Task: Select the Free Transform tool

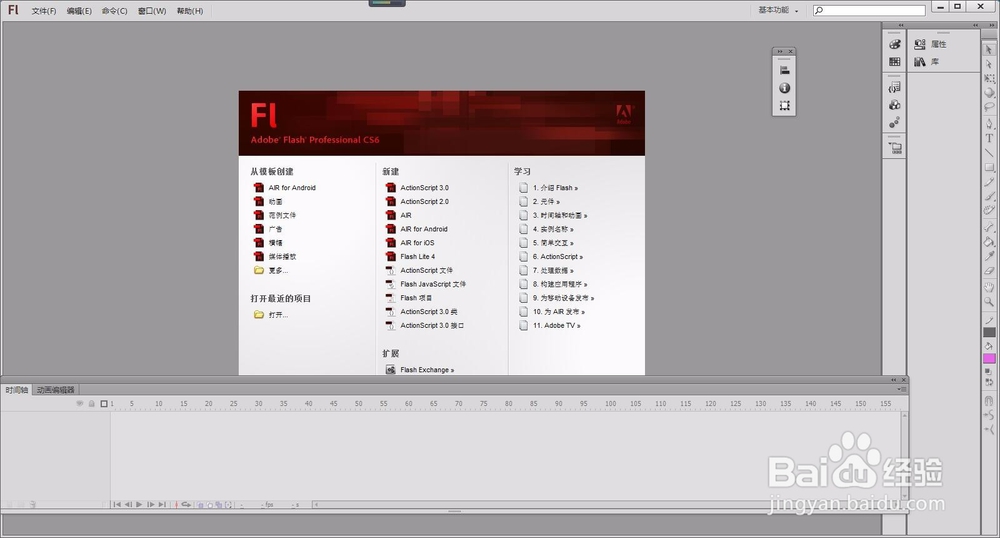Action: coord(989,78)
